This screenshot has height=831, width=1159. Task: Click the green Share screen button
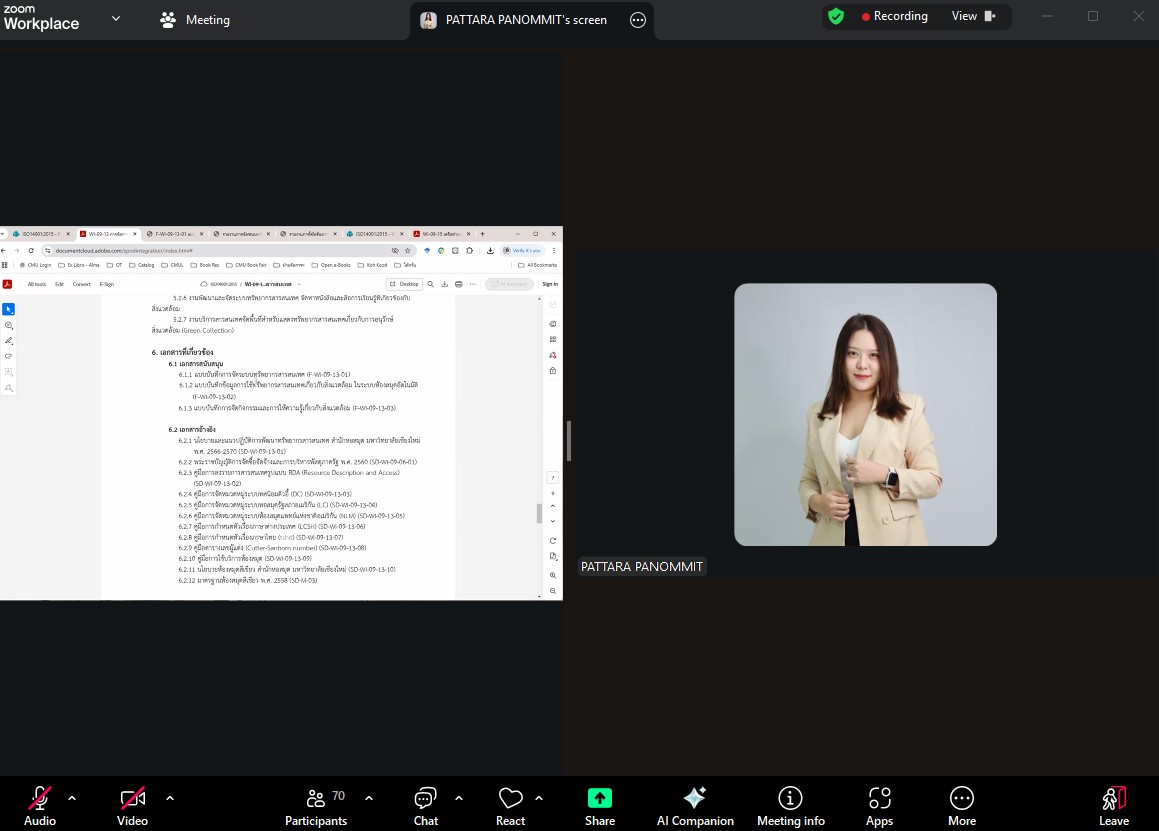(599, 805)
